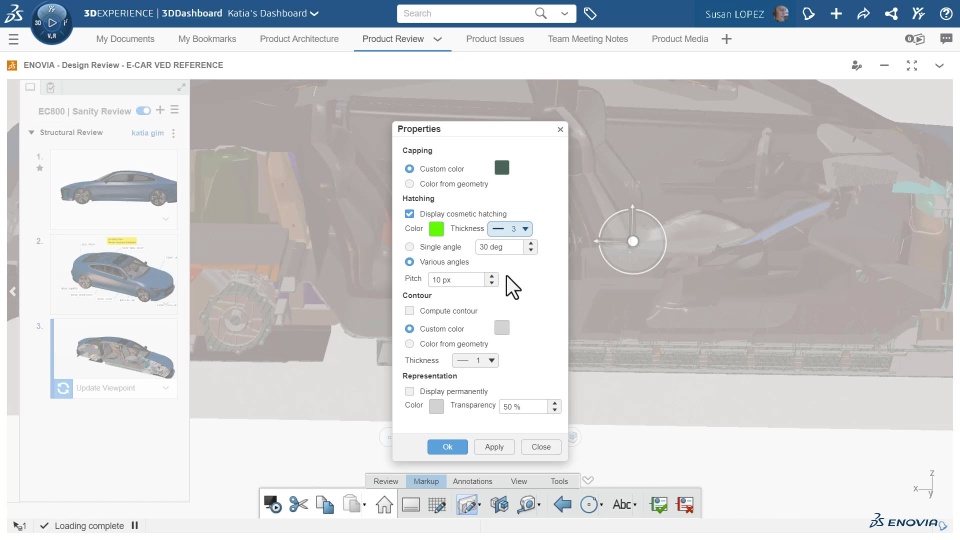Image resolution: width=960 pixels, height=540 pixels.
Task: Switch to the Annotations toolbar tab
Action: pyautogui.click(x=472, y=481)
